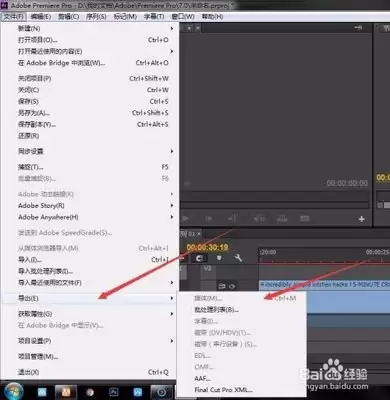Open the 编辑(E) menu
Viewport: 390px width, 400px height.
41,17
